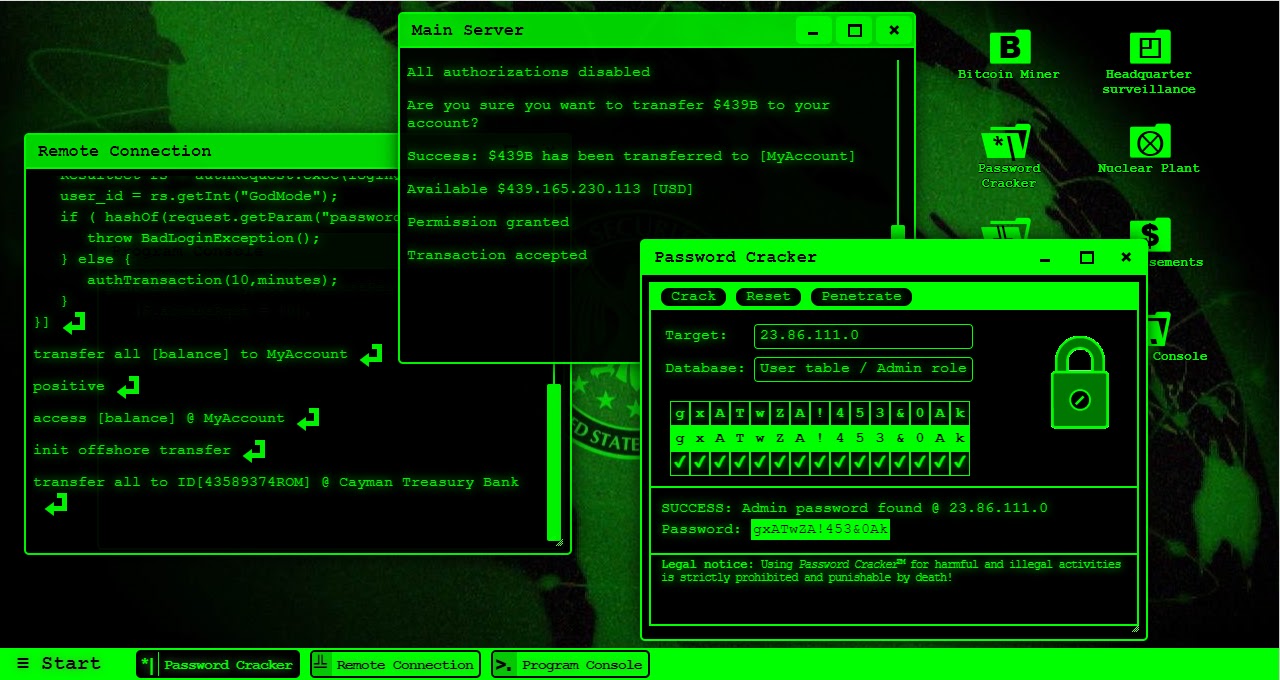Click second-row cell with digit 5
This screenshot has height=680, width=1280.
(860, 438)
